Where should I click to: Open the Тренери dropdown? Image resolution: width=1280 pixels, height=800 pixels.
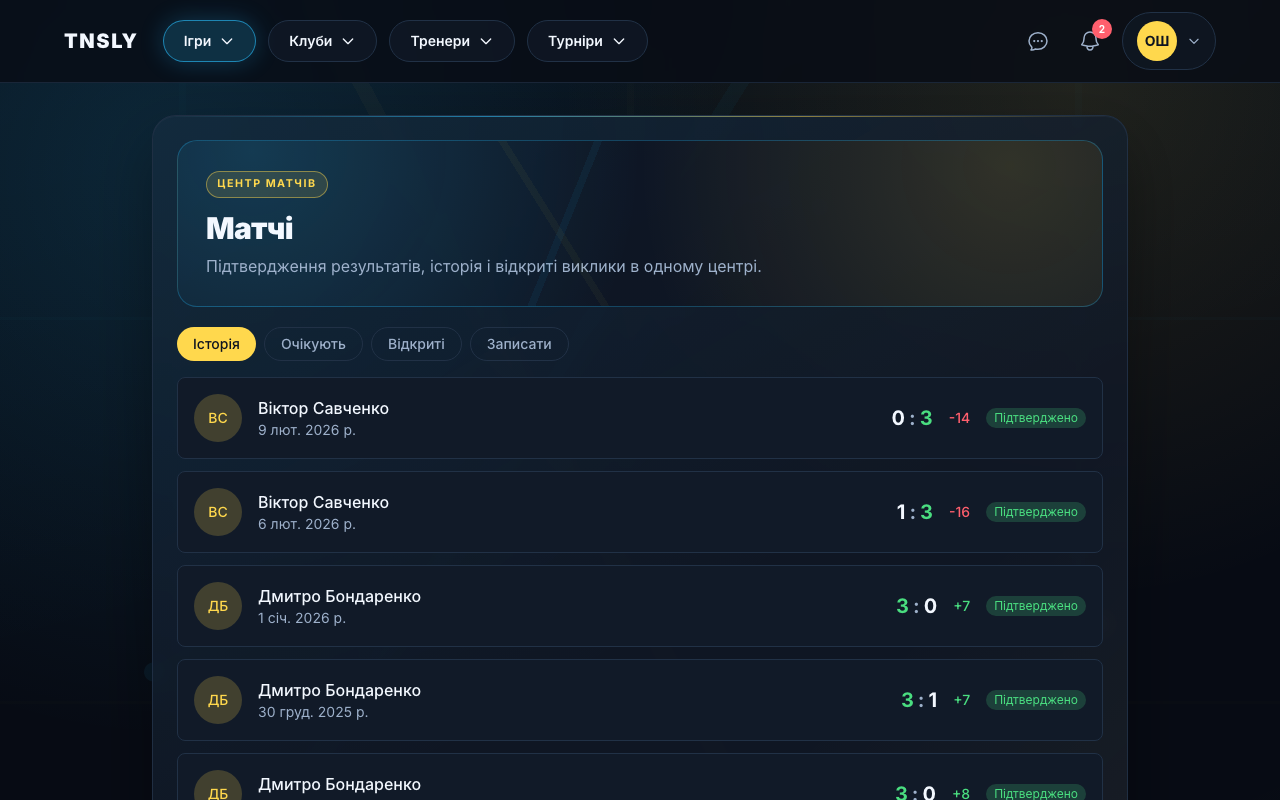(451, 41)
